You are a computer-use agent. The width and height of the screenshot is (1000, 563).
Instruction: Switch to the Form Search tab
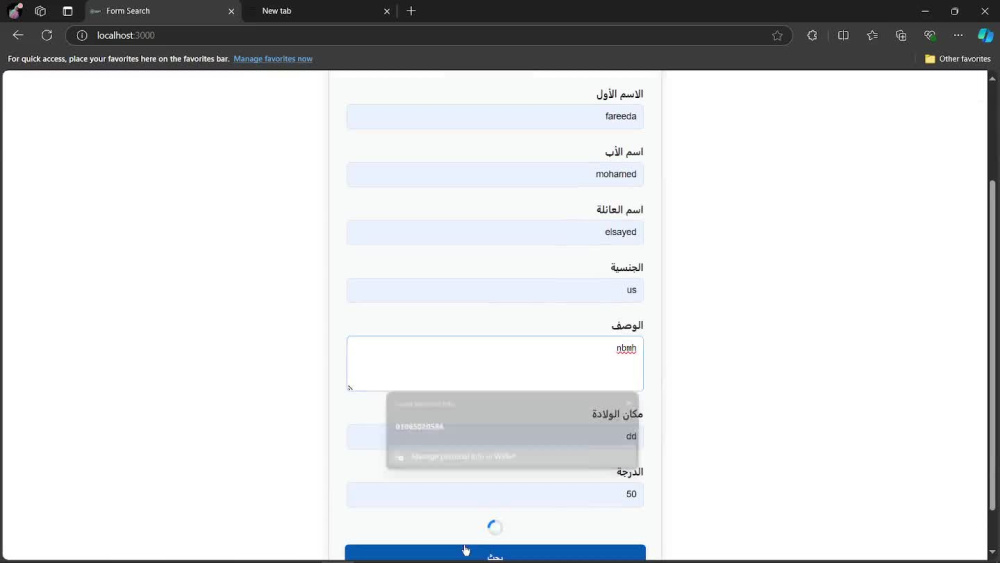click(x=163, y=11)
